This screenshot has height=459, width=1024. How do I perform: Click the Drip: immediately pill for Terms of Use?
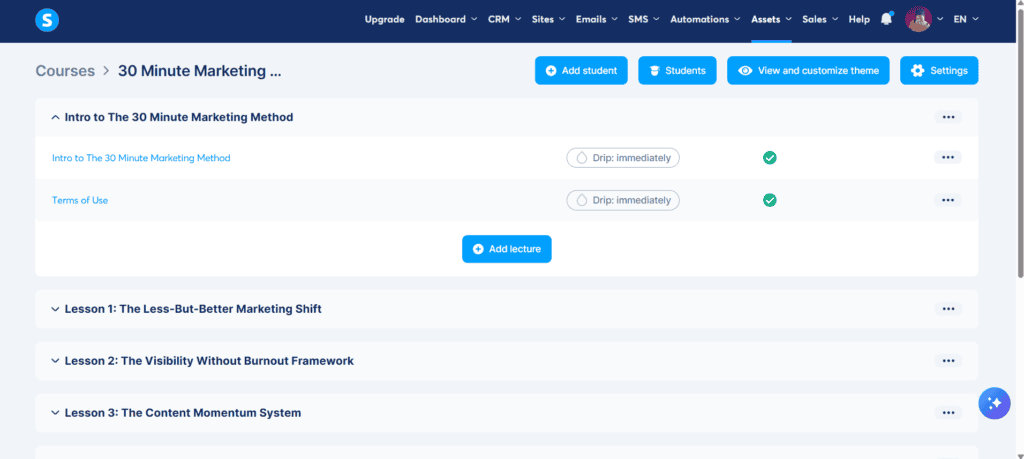(623, 200)
